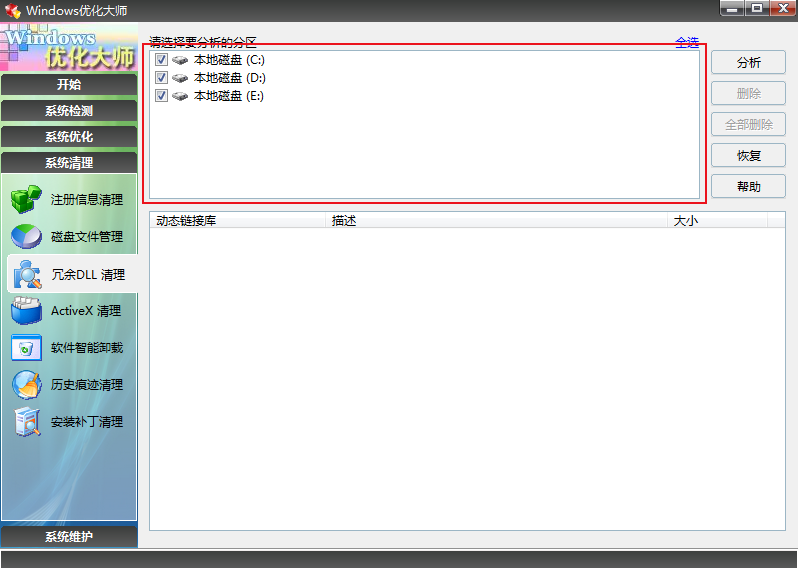Launch 软件智能卸载 uninstaller icon

coord(26,348)
